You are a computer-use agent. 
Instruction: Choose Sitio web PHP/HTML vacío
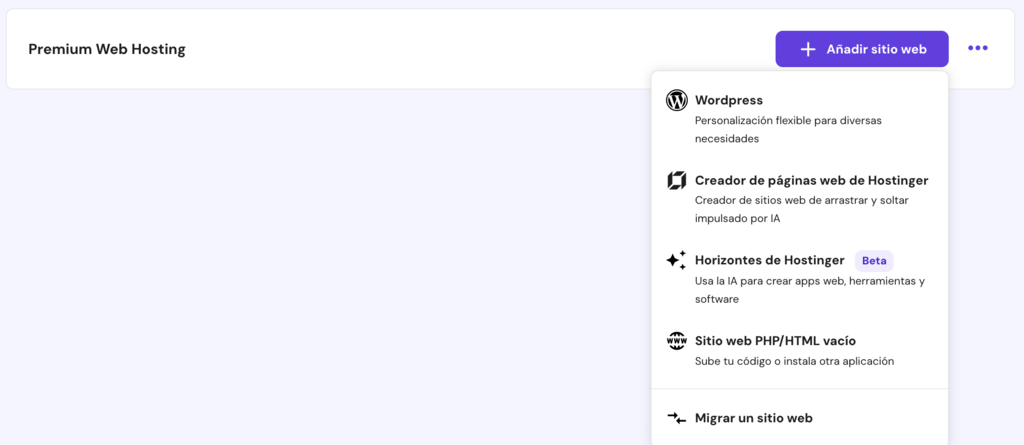click(775, 340)
